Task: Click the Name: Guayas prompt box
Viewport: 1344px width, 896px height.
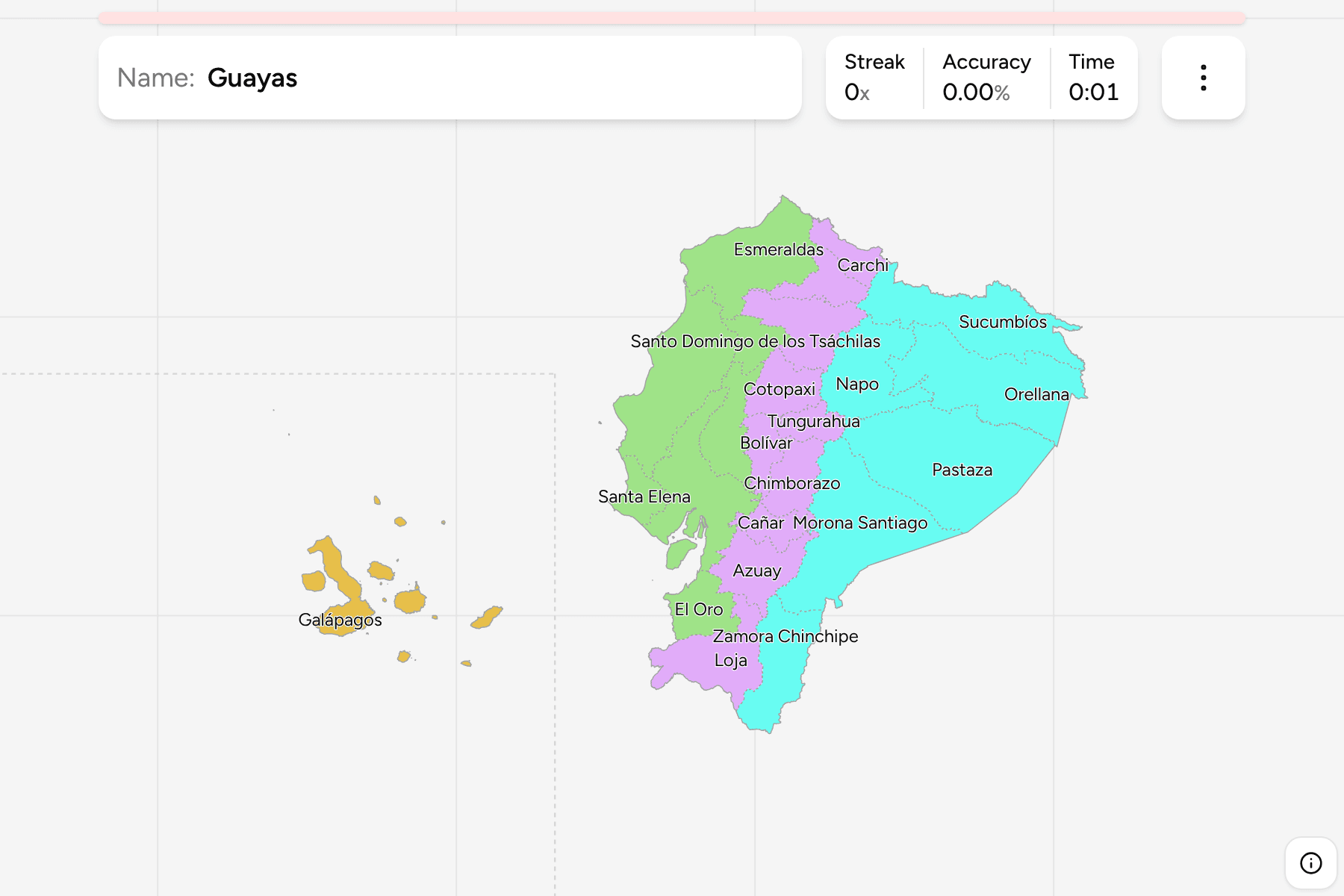Action: point(450,78)
